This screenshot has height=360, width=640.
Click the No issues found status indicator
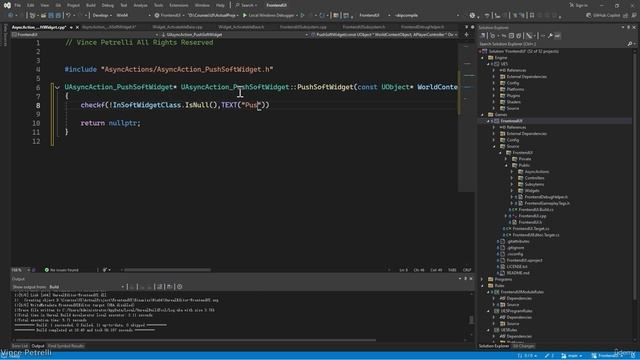pos(61,270)
